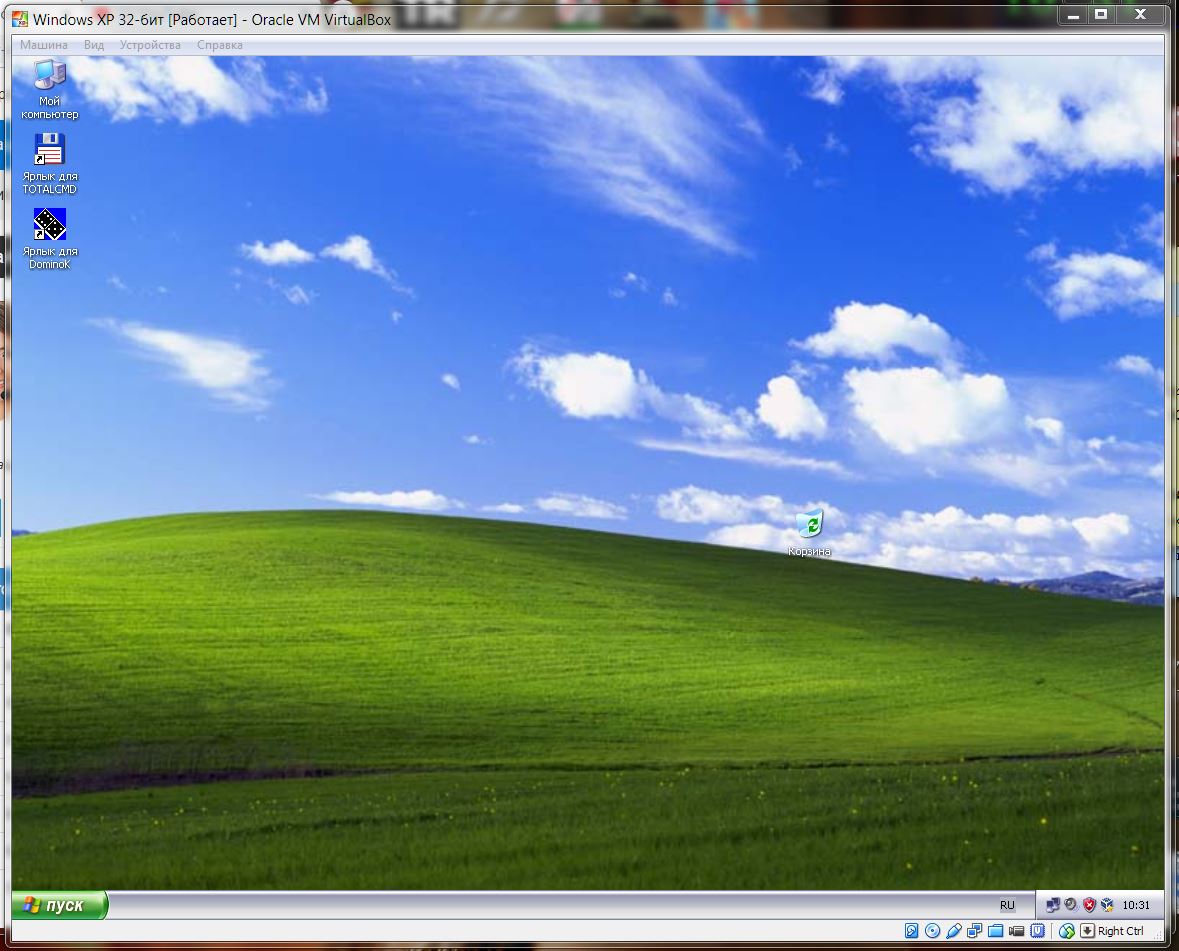Select the TOTALCMD shortcut icon
Viewport: 1179px width, 951px height.
50,164
